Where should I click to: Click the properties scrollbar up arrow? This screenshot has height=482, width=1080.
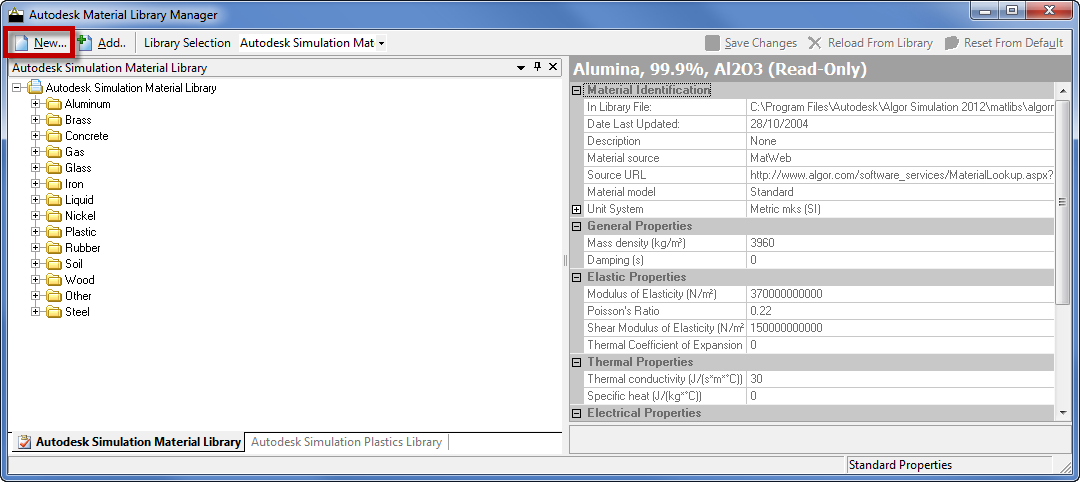pyautogui.click(x=1063, y=90)
